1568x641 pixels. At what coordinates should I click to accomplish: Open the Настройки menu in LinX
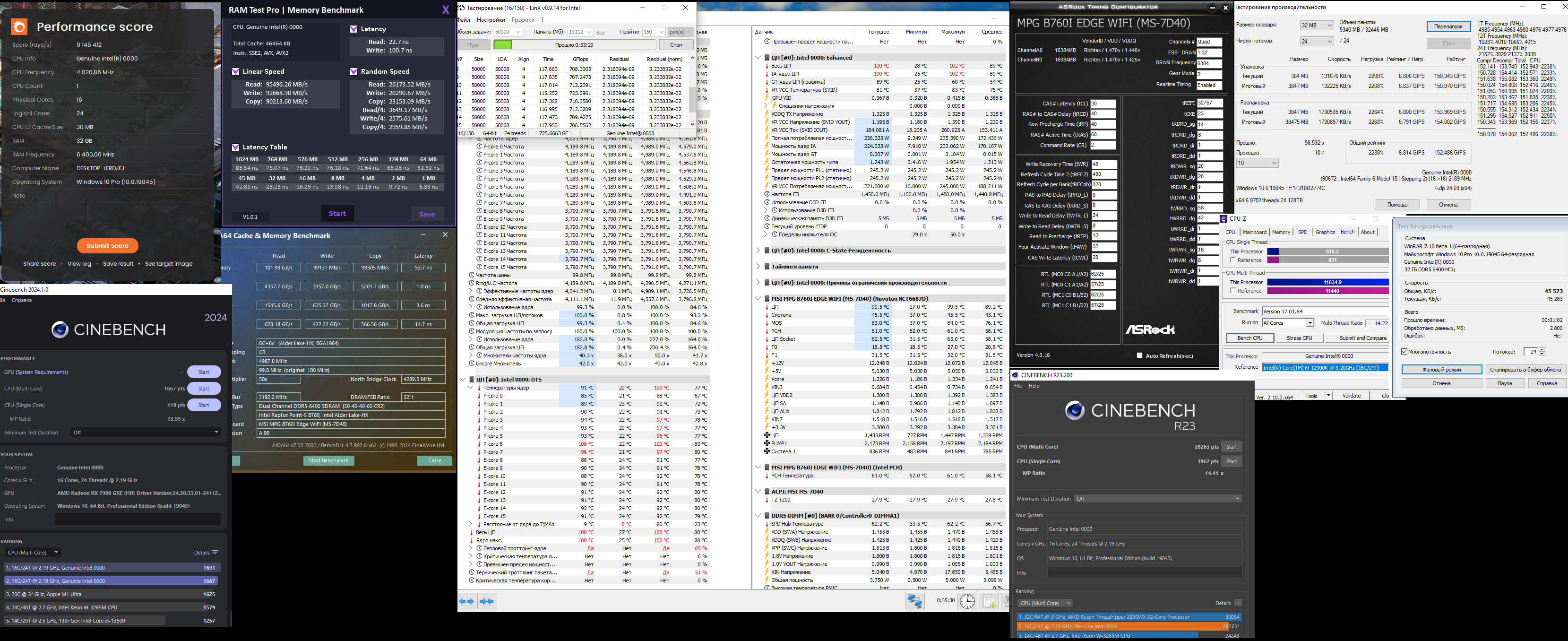click(x=491, y=19)
